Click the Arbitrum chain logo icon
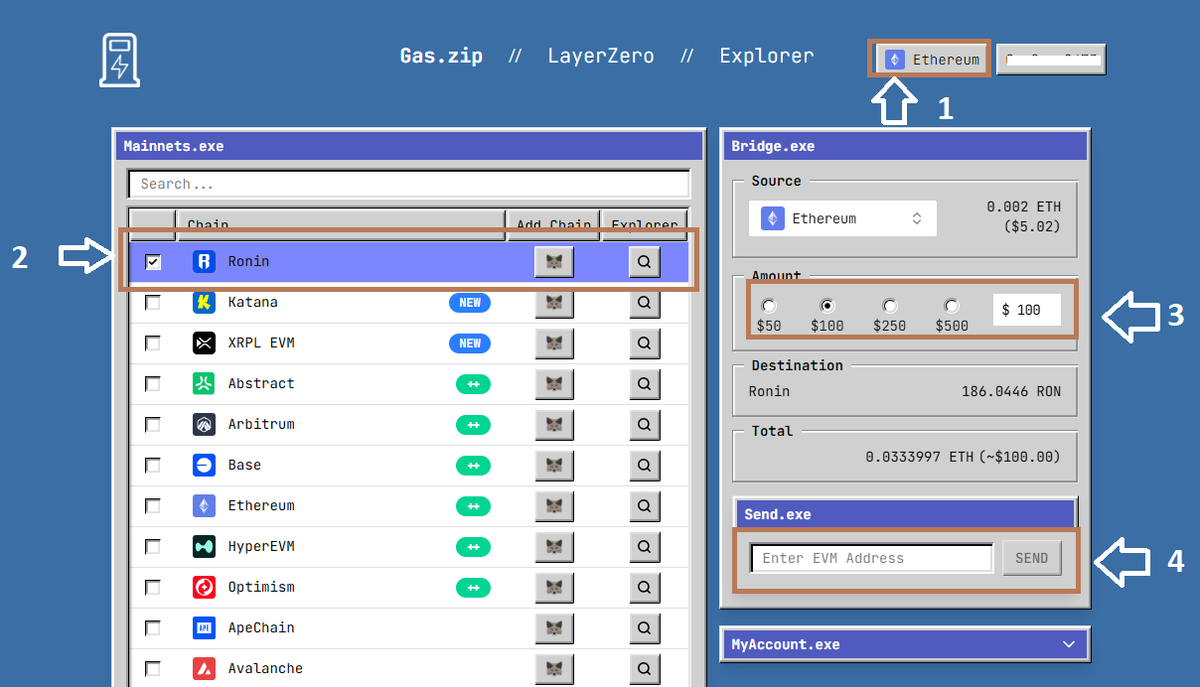Screen dimensions: 1200x687 coord(204,424)
